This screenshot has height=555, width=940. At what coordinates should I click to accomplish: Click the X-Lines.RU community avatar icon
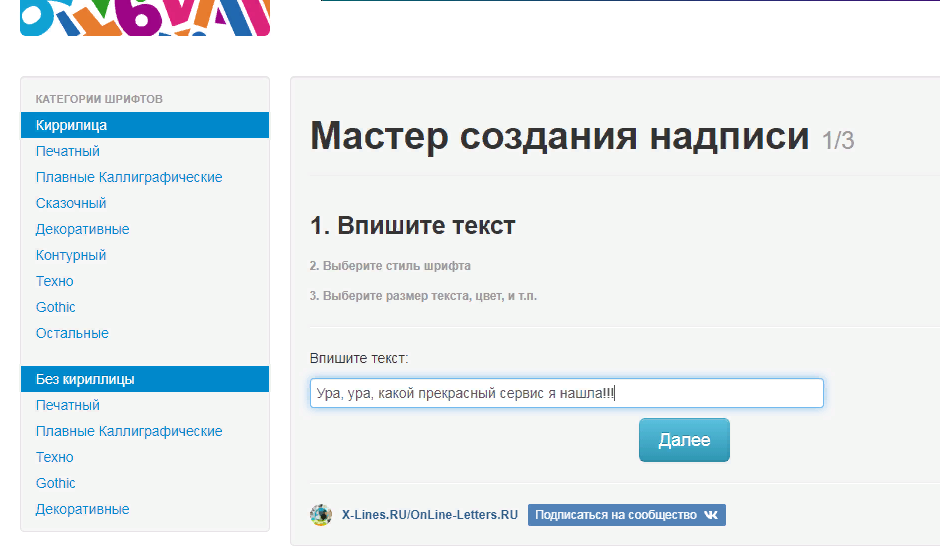pyautogui.click(x=321, y=515)
